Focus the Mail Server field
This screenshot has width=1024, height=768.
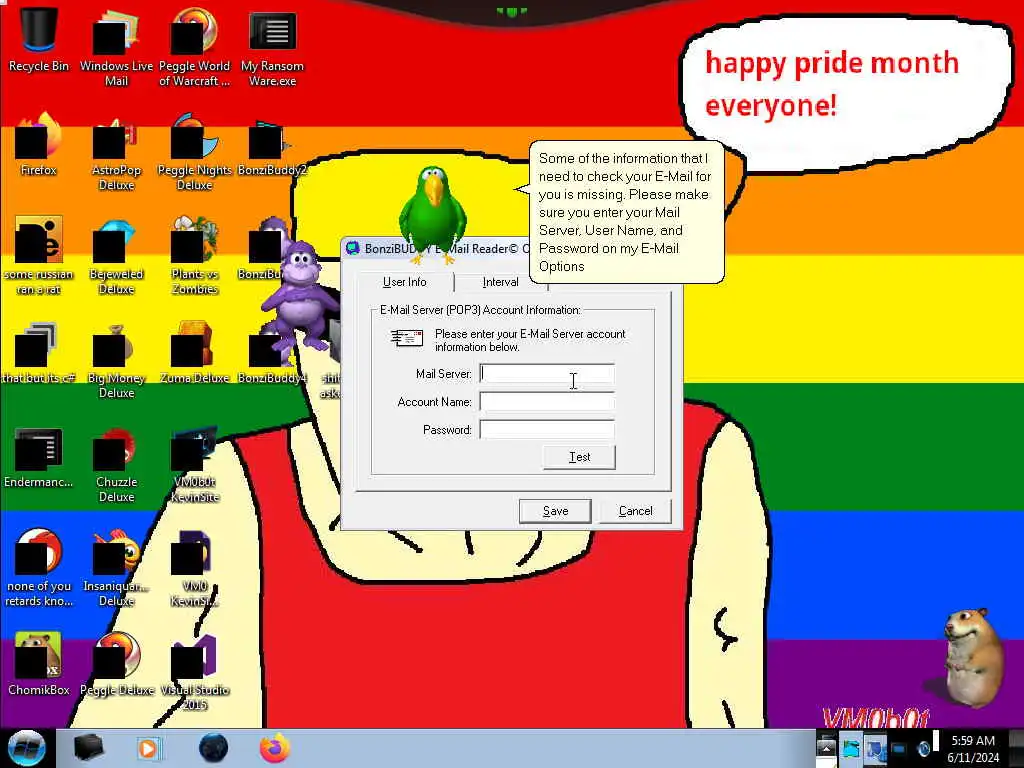point(547,374)
